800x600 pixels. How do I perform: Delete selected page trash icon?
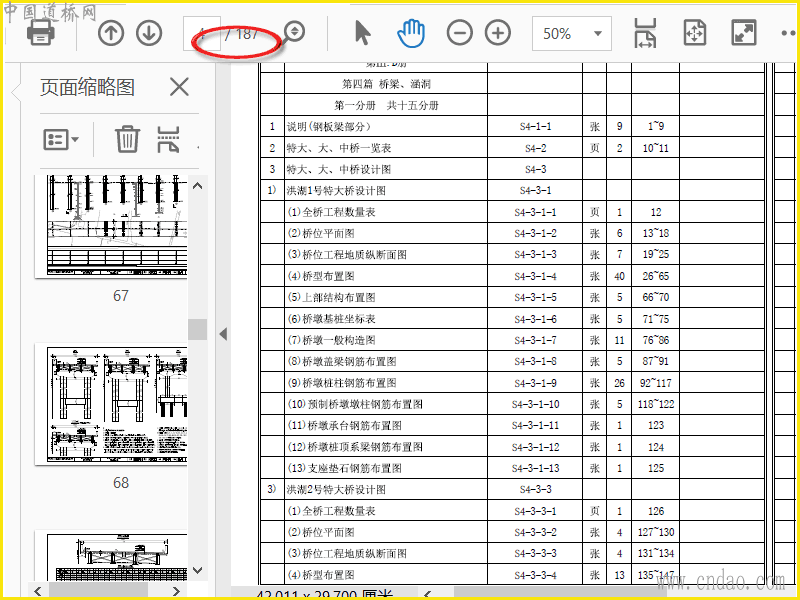(127, 139)
